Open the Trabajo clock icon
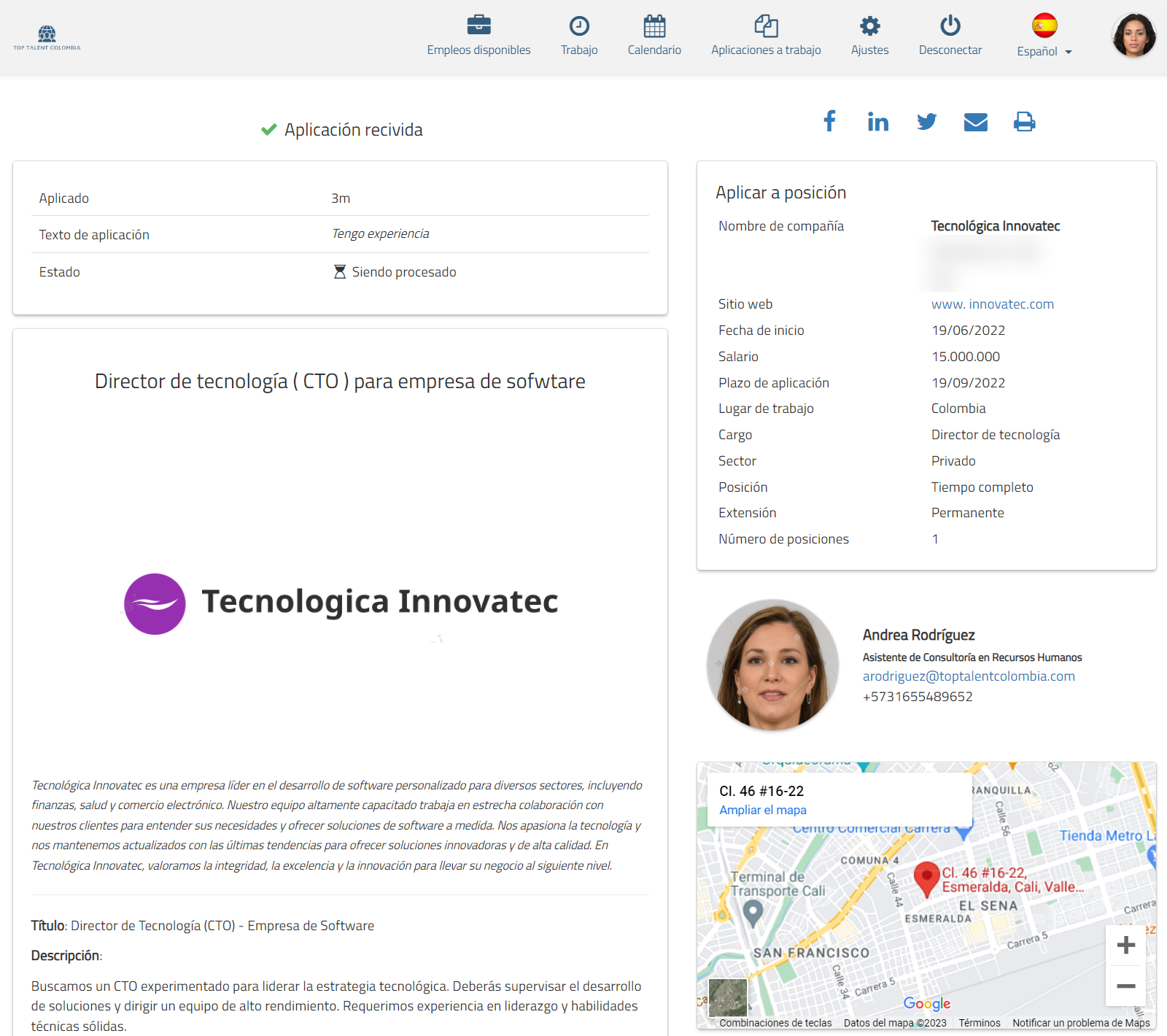Screen dimensions: 1167x1036 click(x=579, y=26)
